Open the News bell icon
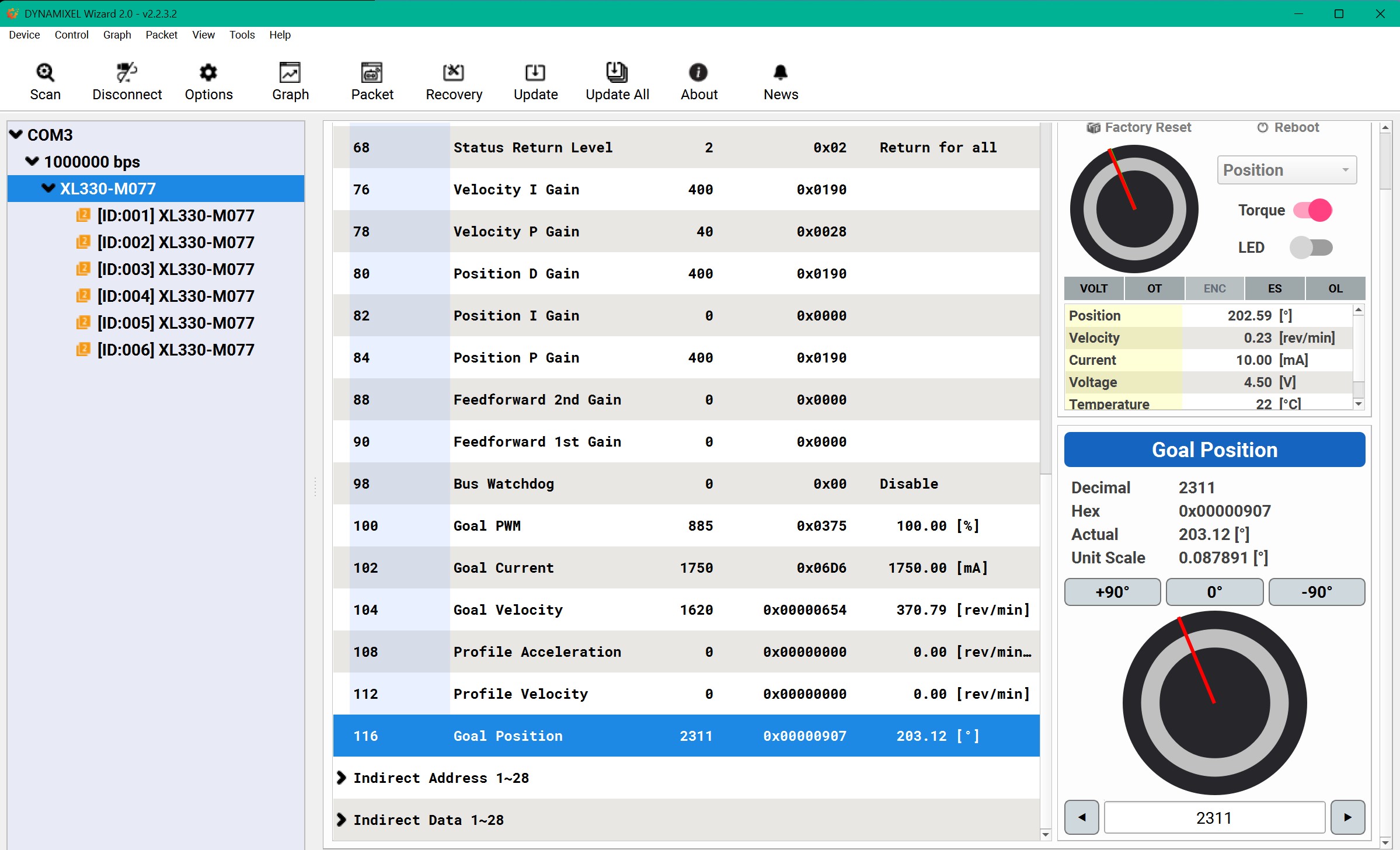Image resolution: width=1400 pixels, height=850 pixels. (x=781, y=73)
